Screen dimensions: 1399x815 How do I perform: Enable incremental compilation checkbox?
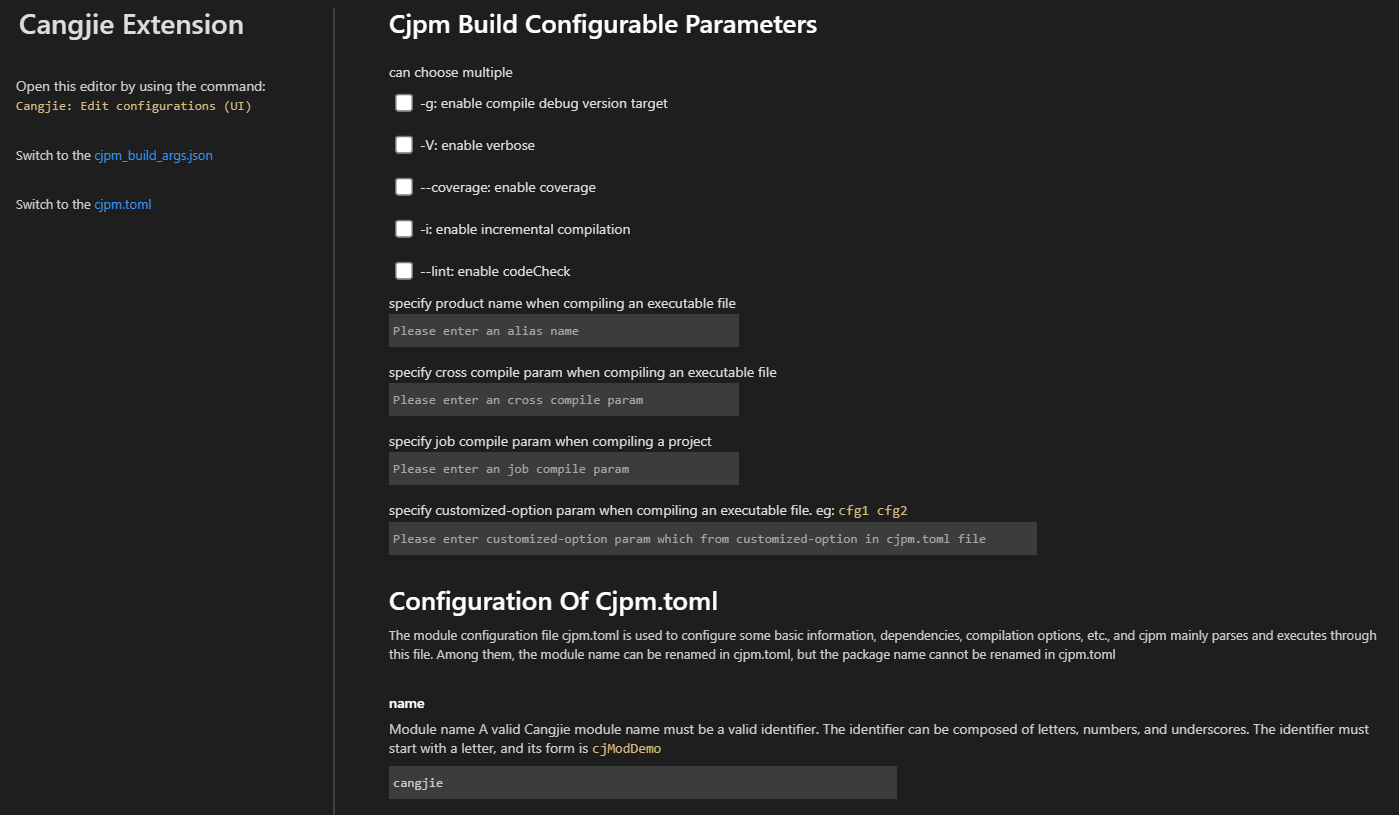[x=403, y=228]
